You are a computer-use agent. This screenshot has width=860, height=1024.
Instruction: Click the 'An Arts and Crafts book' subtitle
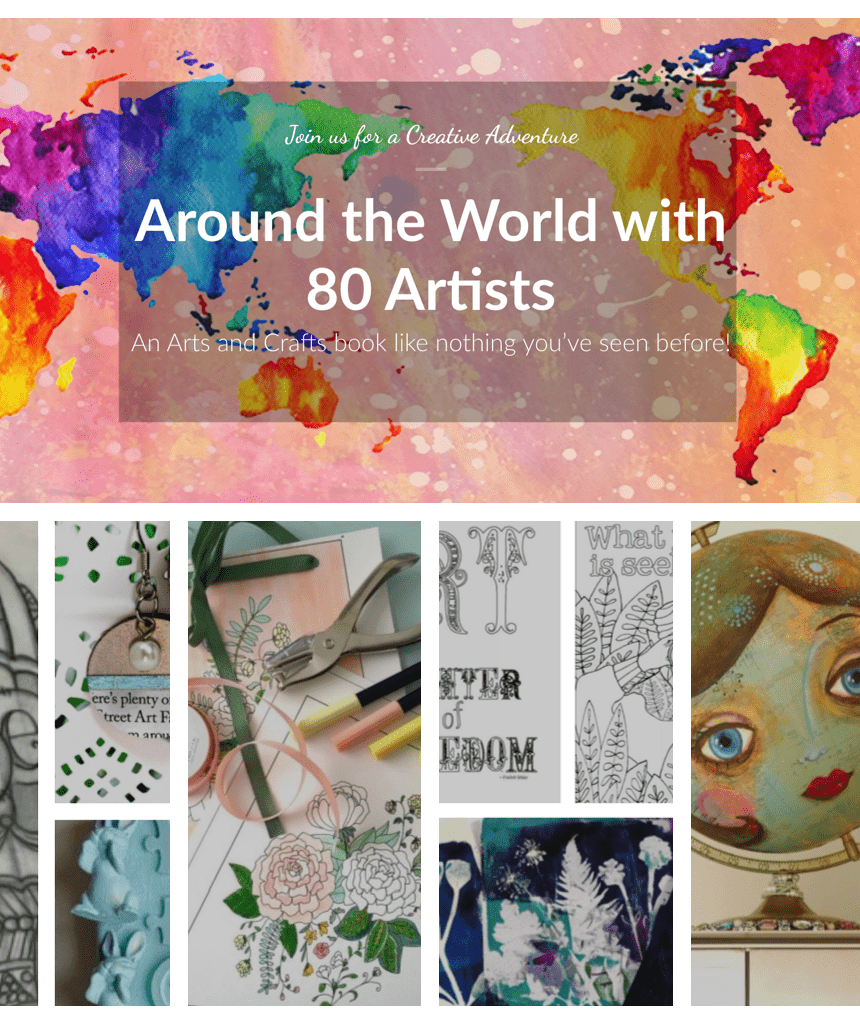tap(430, 343)
